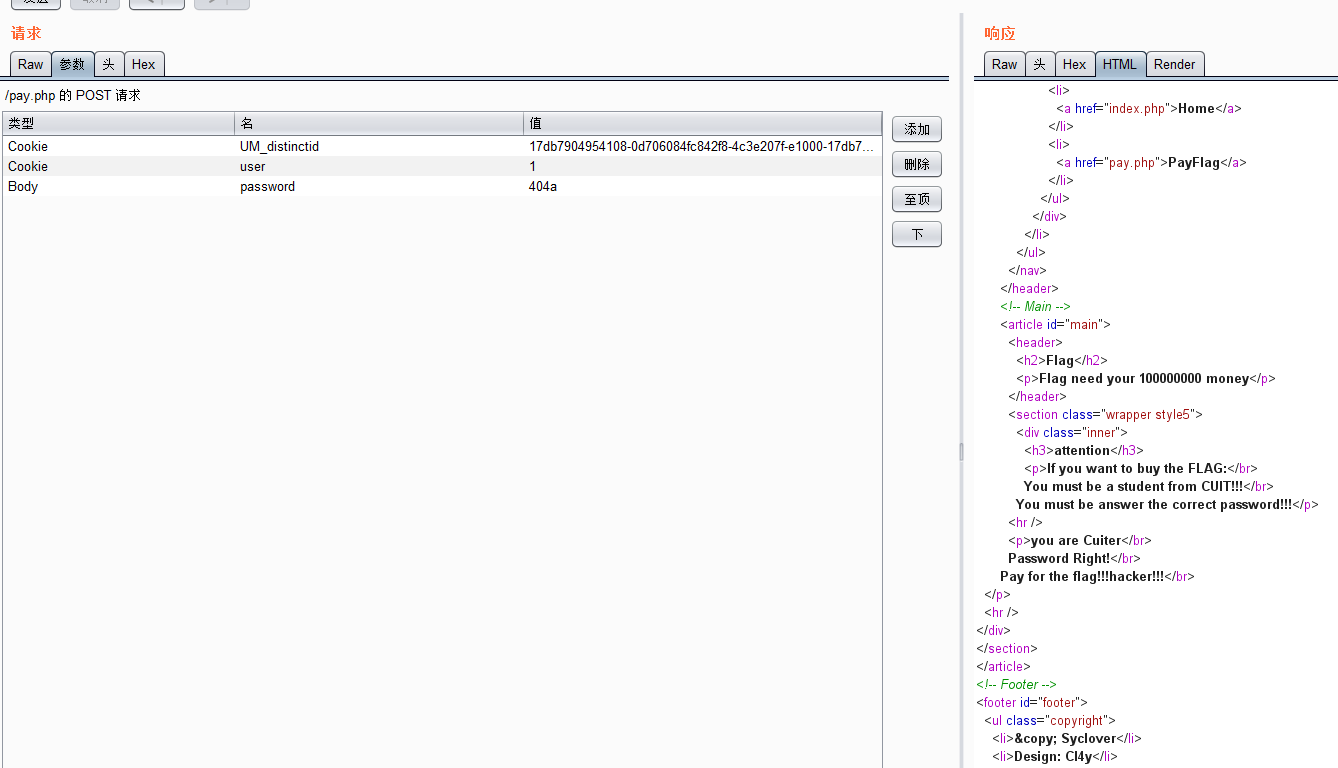The width and height of the screenshot is (1338, 768).
Task: Click the inner class value
Action: point(1103,432)
